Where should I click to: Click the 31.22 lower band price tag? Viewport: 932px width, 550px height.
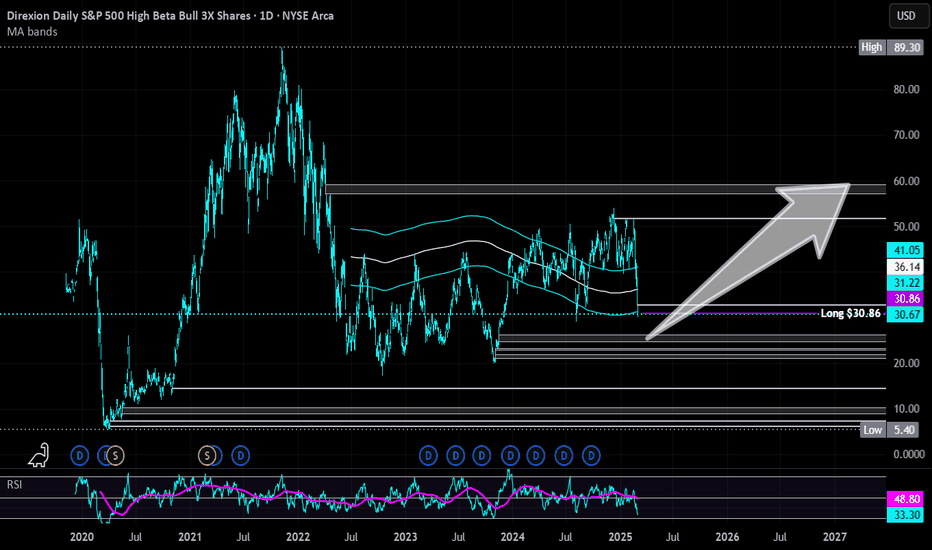(905, 283)
